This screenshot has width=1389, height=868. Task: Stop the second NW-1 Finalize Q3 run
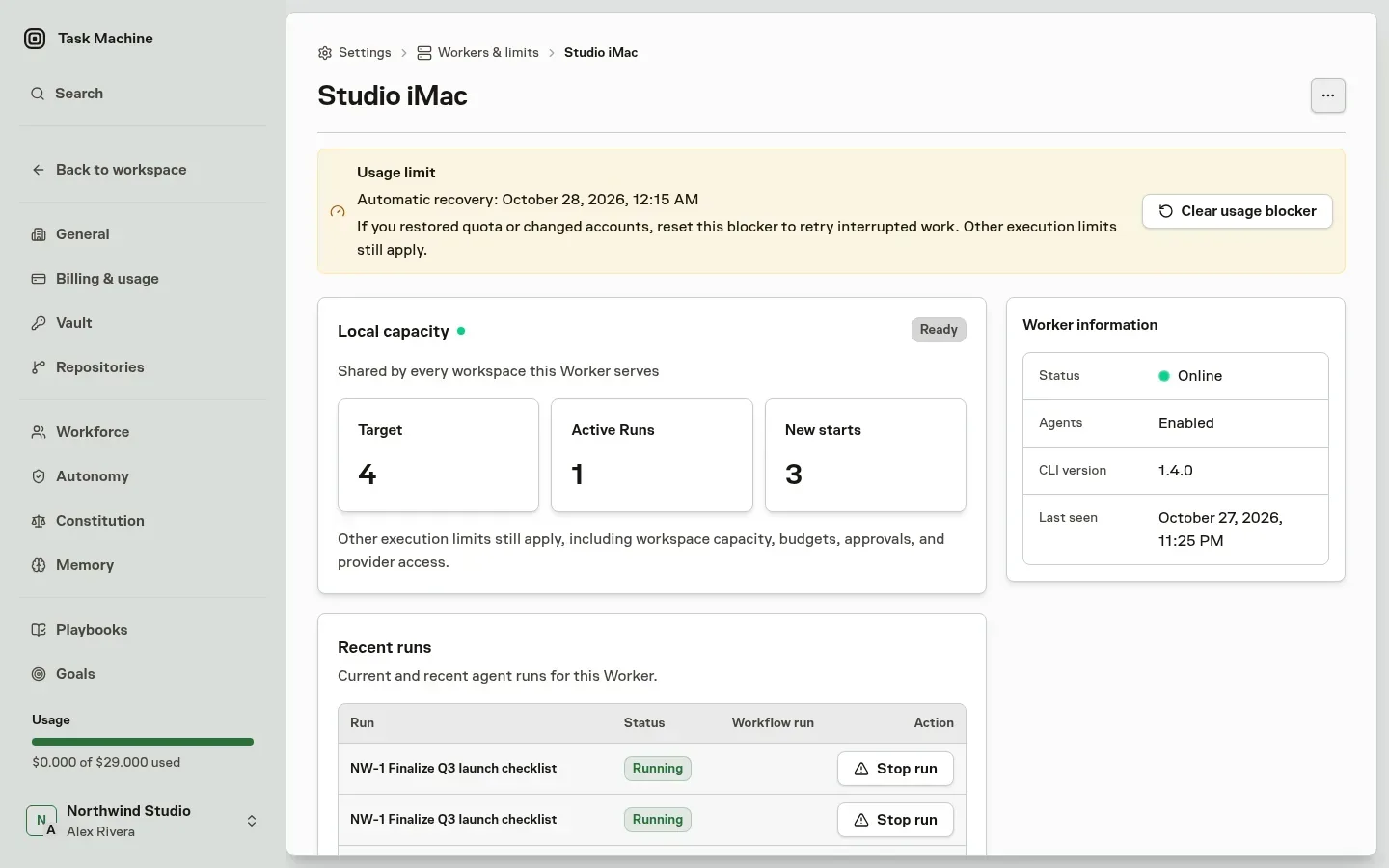point(895,820)
